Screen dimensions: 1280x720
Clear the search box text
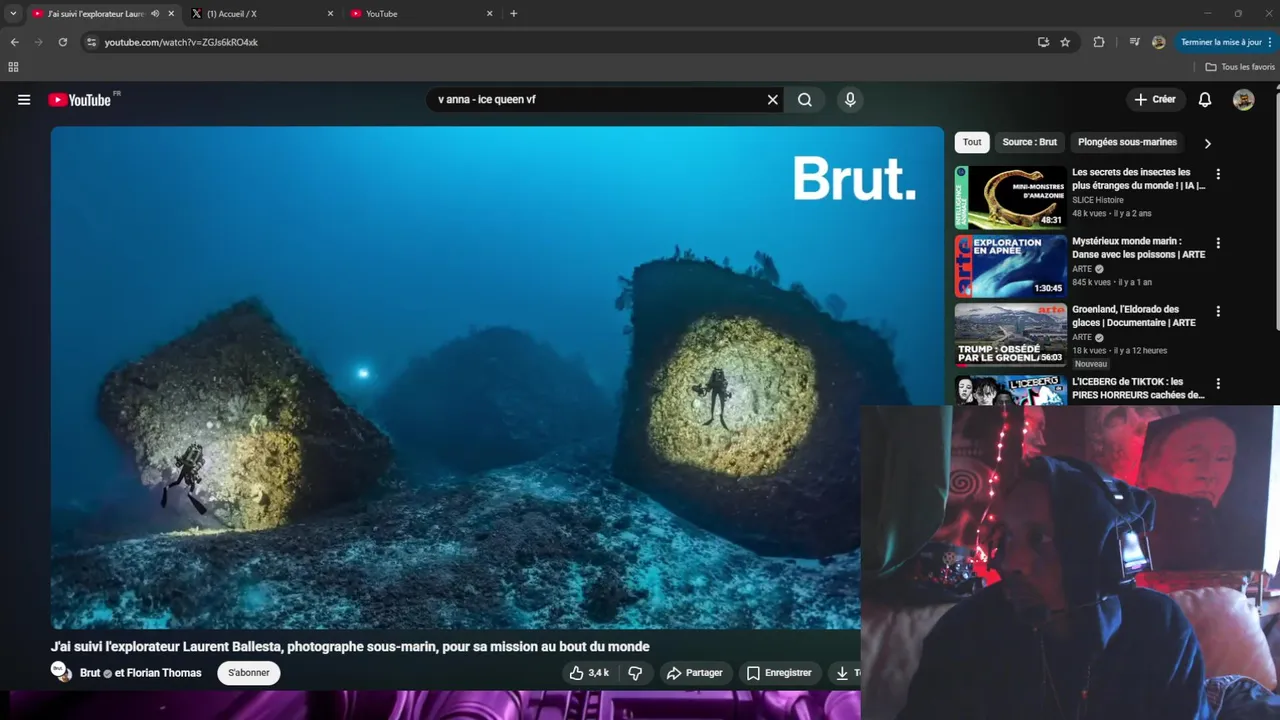[772, 100]
